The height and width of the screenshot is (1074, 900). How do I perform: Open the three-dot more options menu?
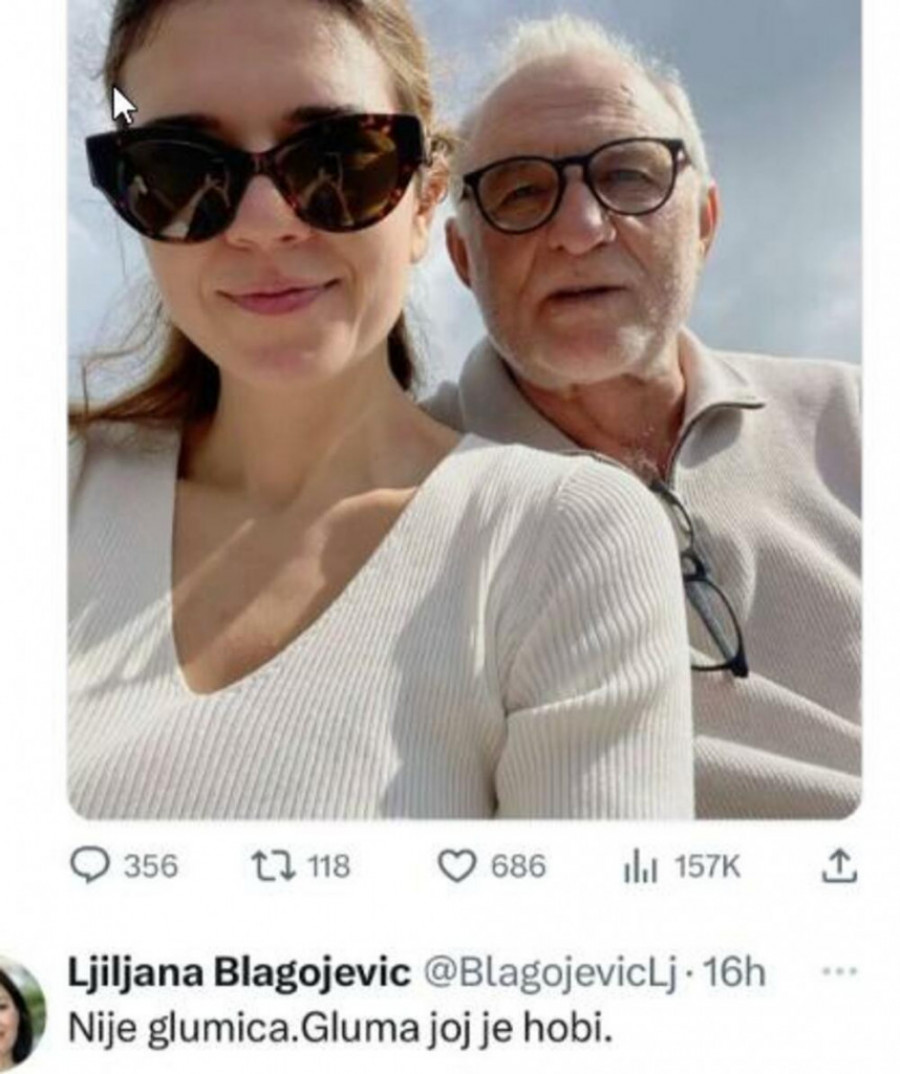(x=838, y=971)
